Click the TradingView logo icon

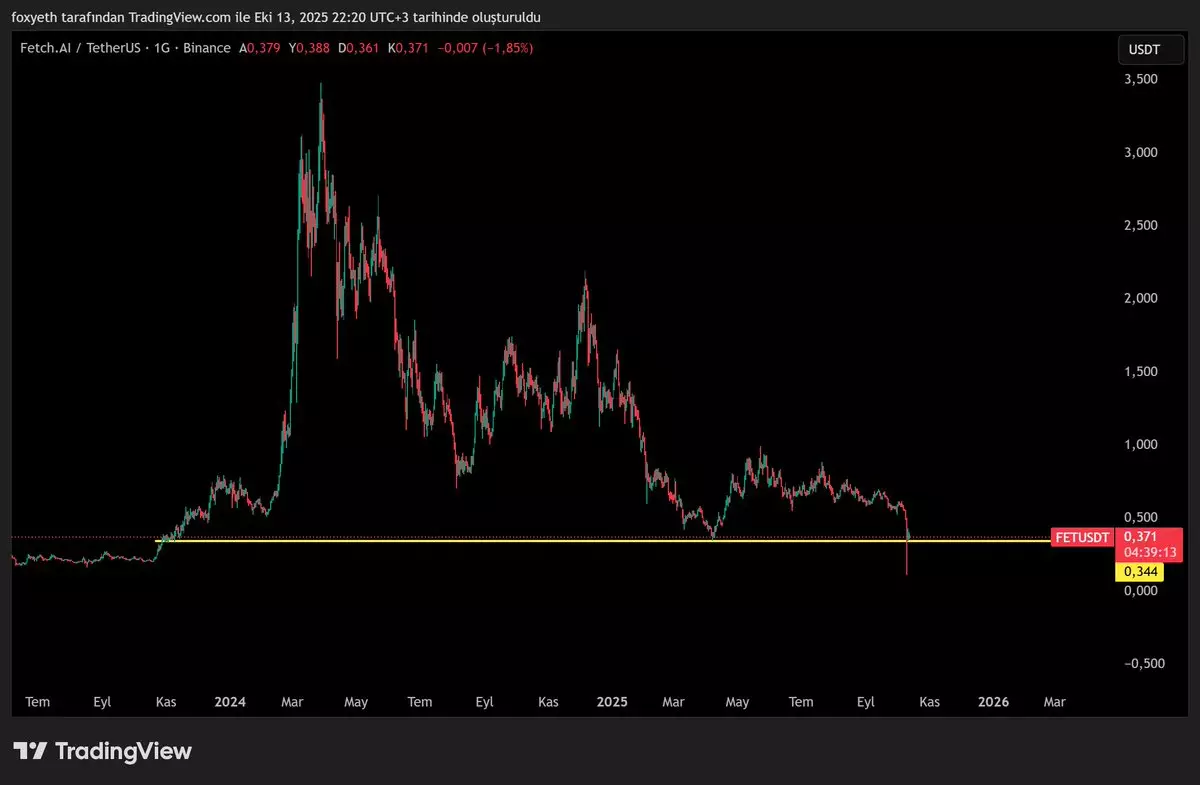click(29, 751)
